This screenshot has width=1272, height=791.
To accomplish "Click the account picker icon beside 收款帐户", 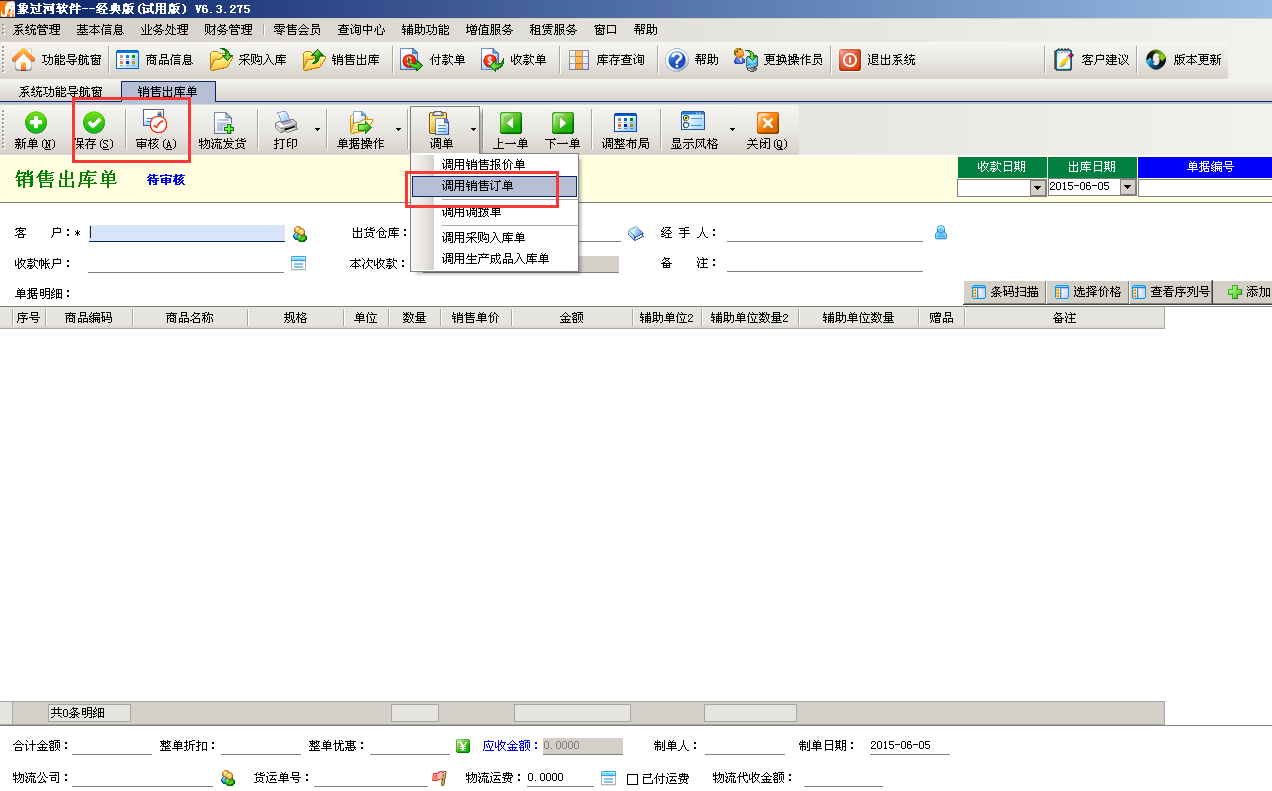I will click(x=298, y=263).
